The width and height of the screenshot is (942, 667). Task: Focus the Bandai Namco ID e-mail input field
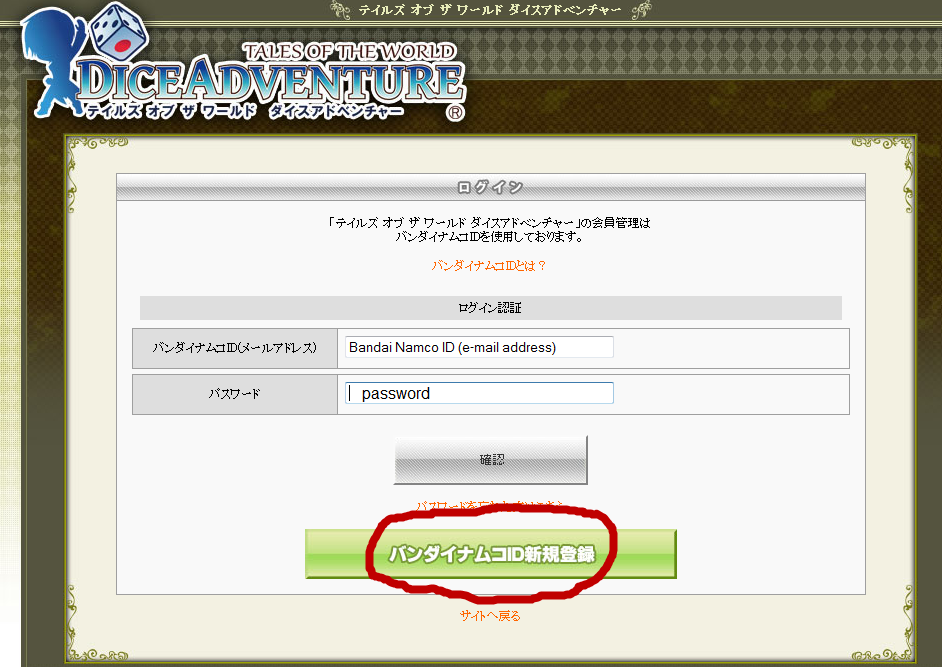tap(479, 348)
